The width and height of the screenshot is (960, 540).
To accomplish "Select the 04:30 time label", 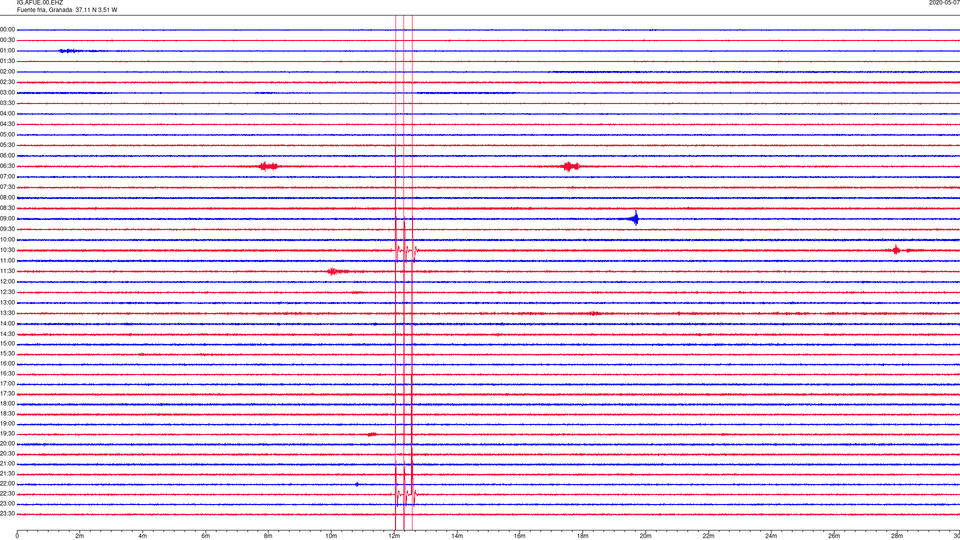I will point(8,124).
